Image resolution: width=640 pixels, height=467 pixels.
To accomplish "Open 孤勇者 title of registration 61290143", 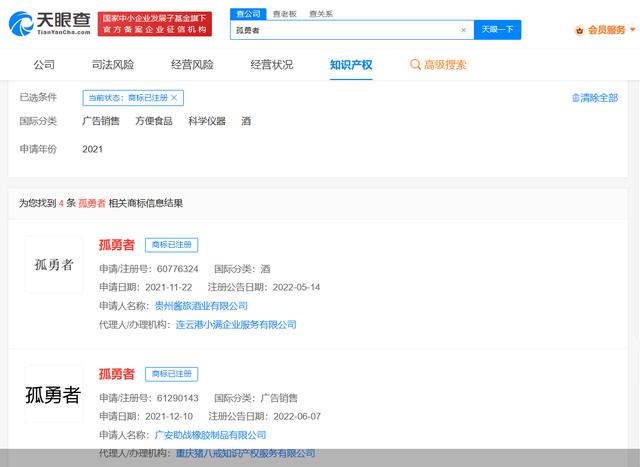I will pos(117,374).
